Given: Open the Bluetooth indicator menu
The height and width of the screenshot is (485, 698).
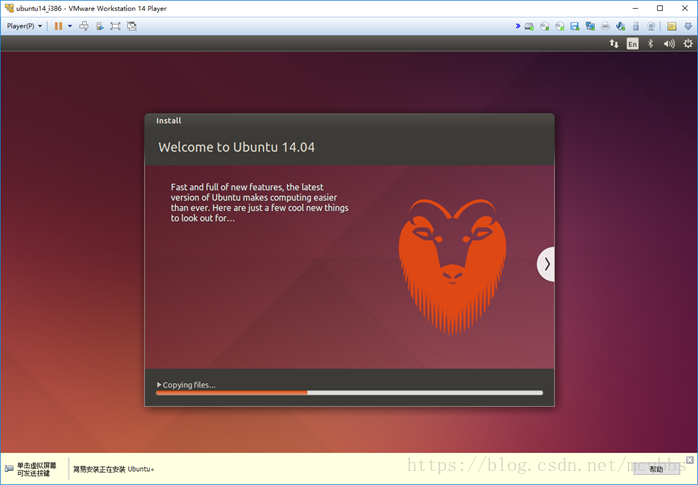Looking at the screenshot, I should [x=650, y=44].
